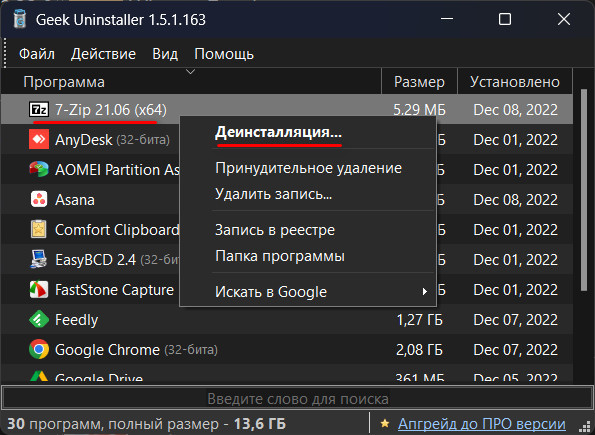Select the Asana program row
The width and height of the screenshot is (595, 435).
click(x=91, y=199)
